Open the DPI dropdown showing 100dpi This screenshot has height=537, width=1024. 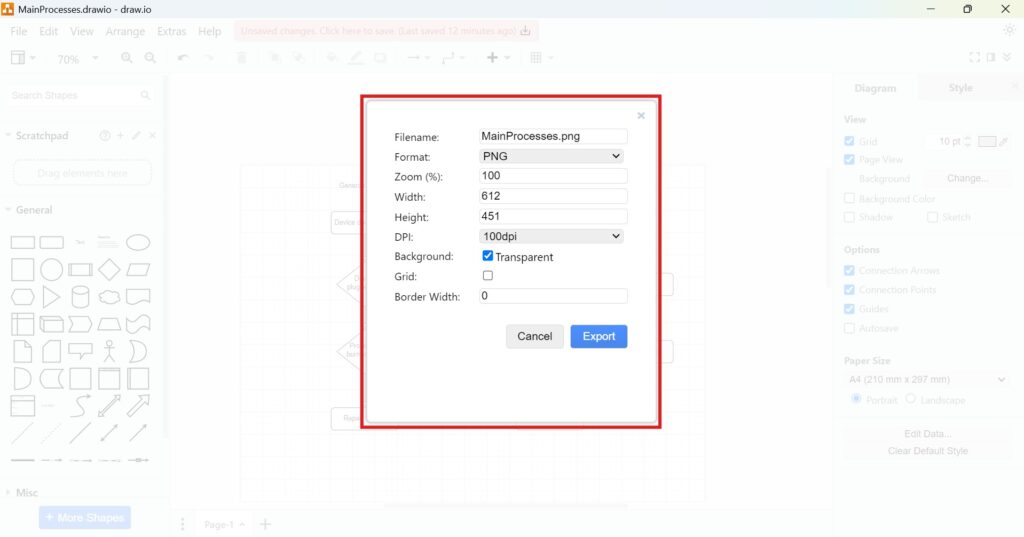[551, 236]
